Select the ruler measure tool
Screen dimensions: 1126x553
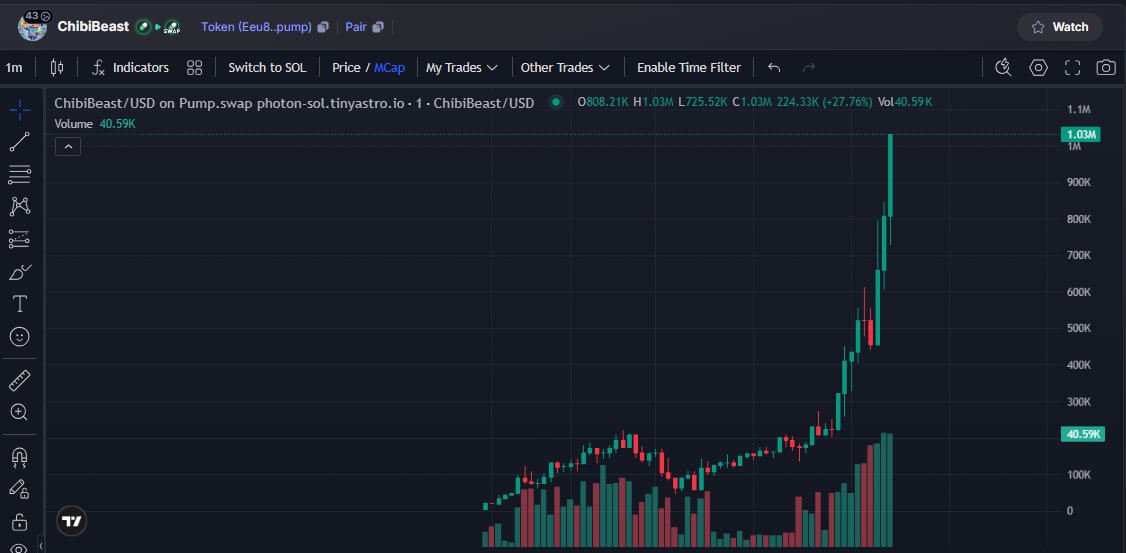click(20, 381)
